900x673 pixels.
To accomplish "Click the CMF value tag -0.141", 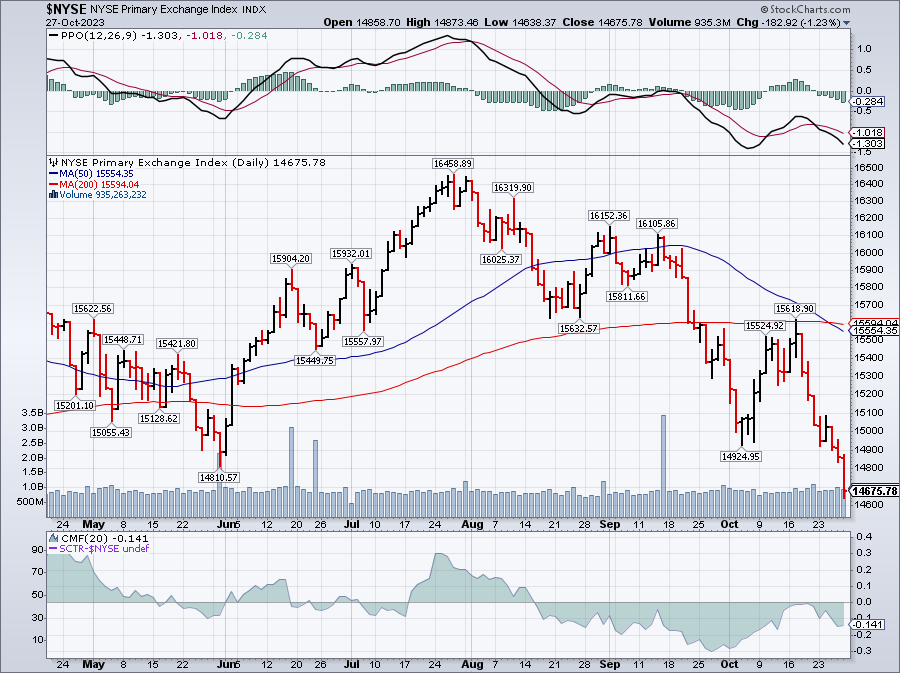I will point(866,621).
